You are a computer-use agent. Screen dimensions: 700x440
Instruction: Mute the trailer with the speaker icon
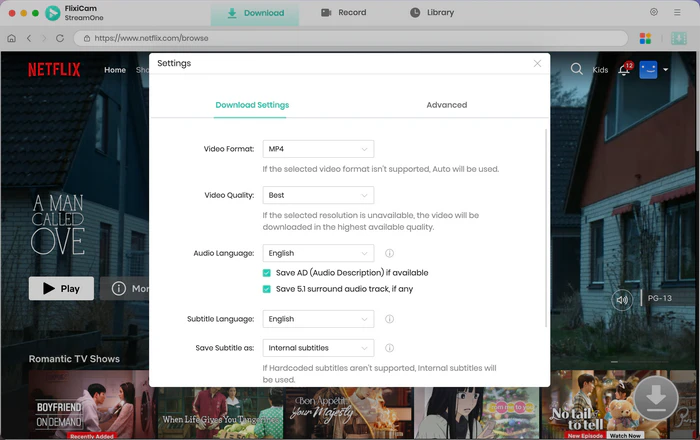(x=623, y=299)
